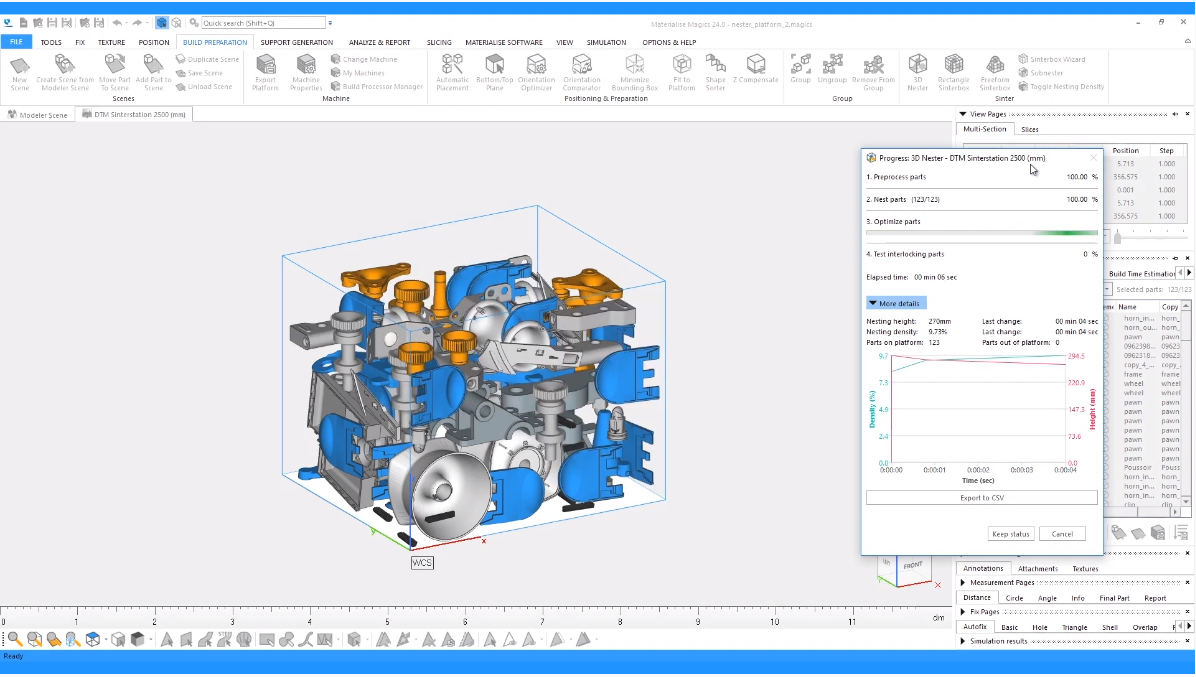
Task: Click the Minimize Bounding Box icon
Action: coord(634,71)
